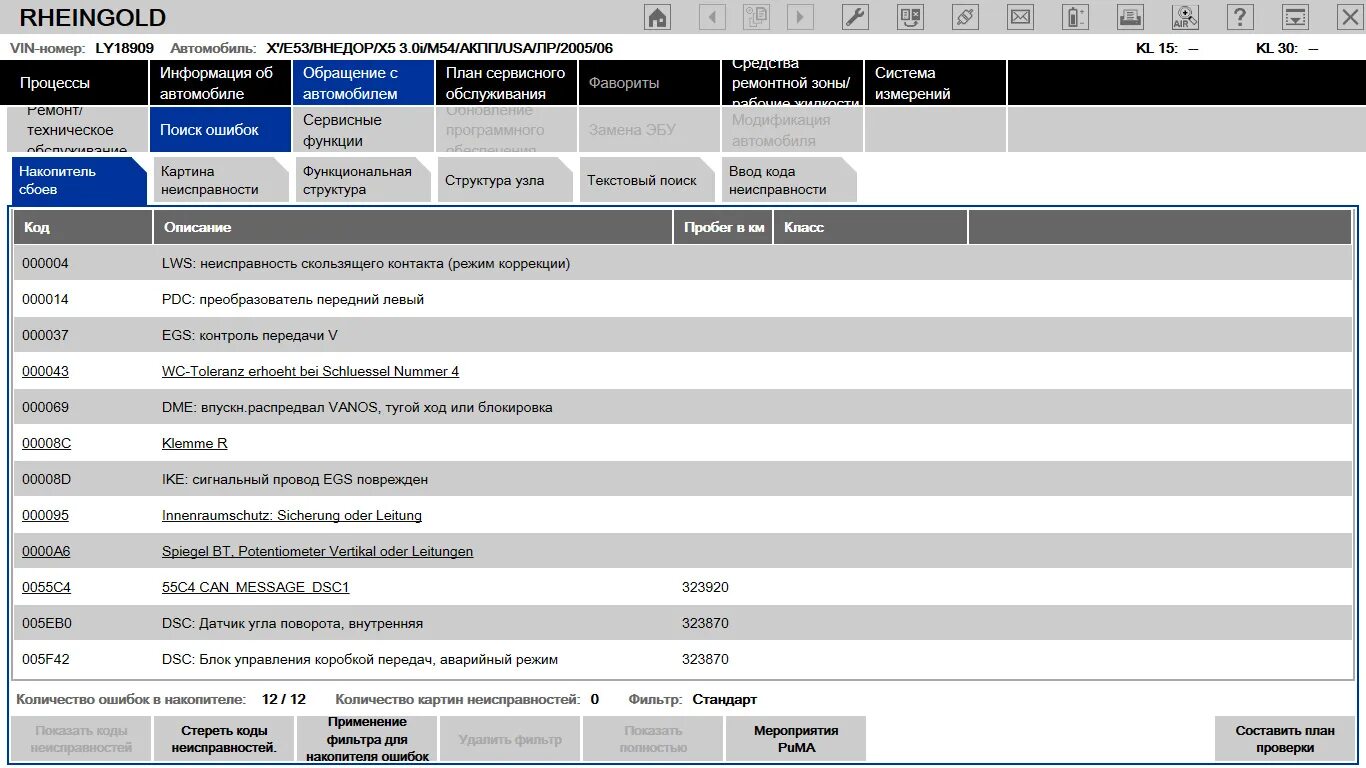Open План сервисного обслуживания menu
1366x768 pixels.
(506, 83)
